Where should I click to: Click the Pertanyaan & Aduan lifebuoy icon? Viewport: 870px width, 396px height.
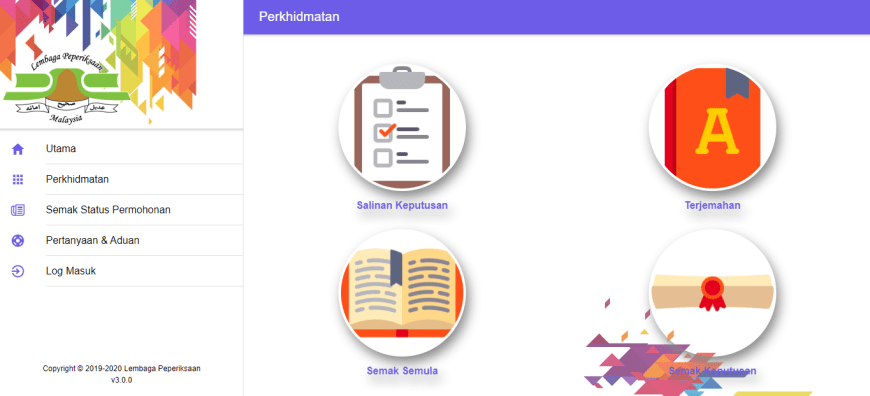18,241
